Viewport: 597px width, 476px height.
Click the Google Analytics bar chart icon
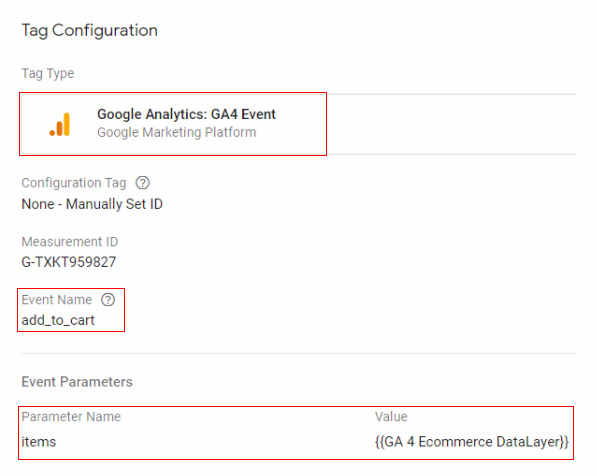click(x=60, y=124)
